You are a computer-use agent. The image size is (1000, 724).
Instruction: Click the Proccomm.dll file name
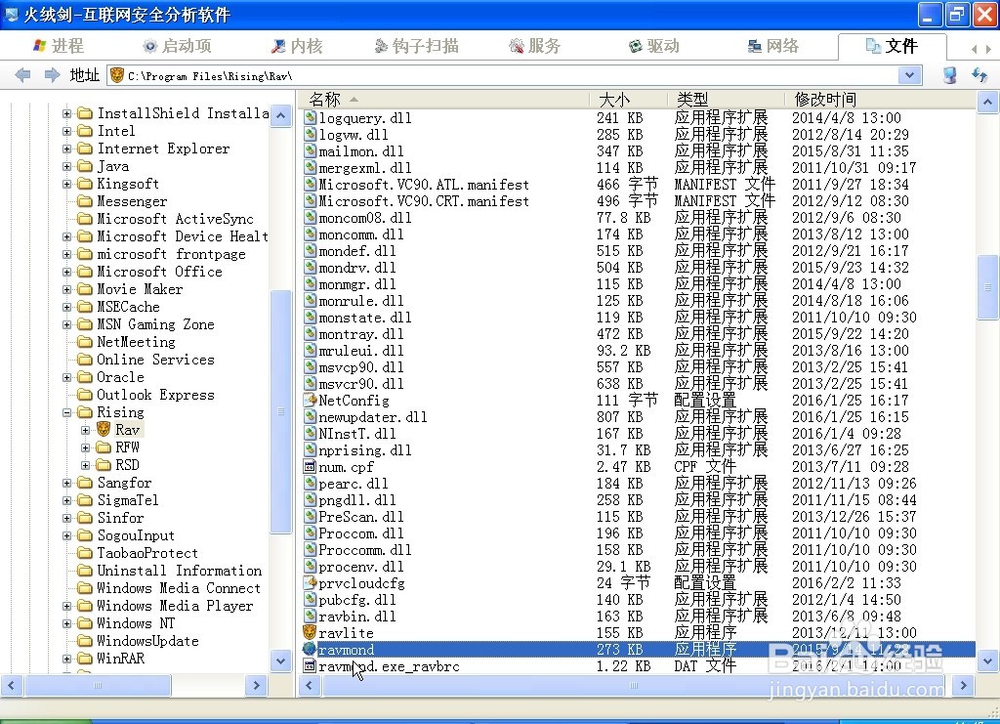(x=365, y=549)
